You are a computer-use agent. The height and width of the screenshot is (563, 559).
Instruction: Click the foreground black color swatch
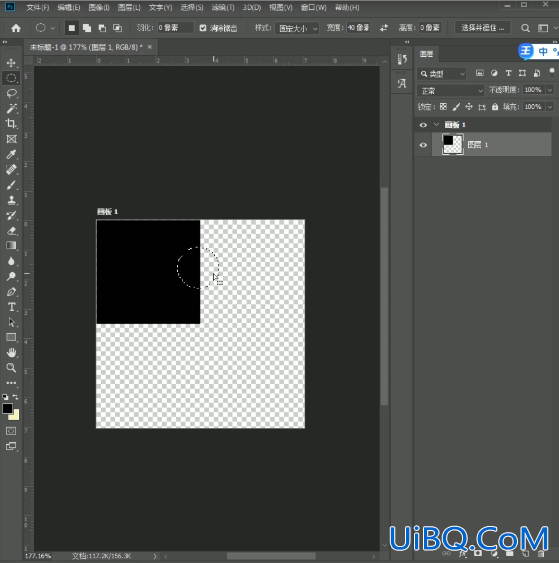tap(7, 409)
